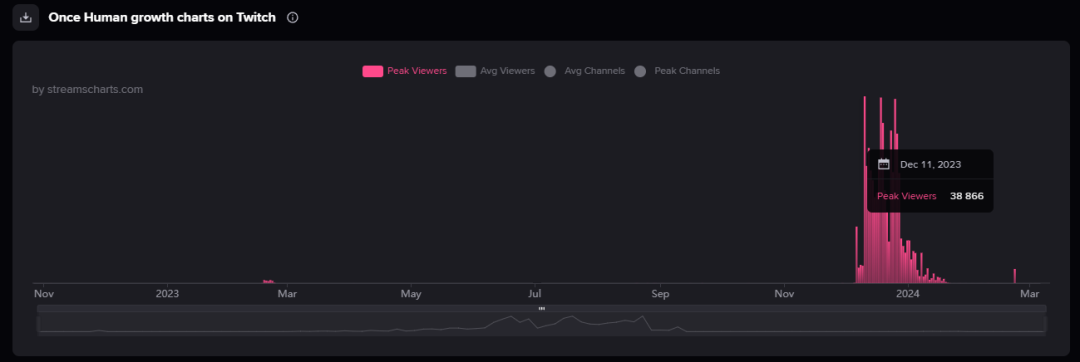Image resolution: width=1080 pixels, height=362 pixels.
Task: Click the range slider handle above navigator
Action: click(541, 308)
